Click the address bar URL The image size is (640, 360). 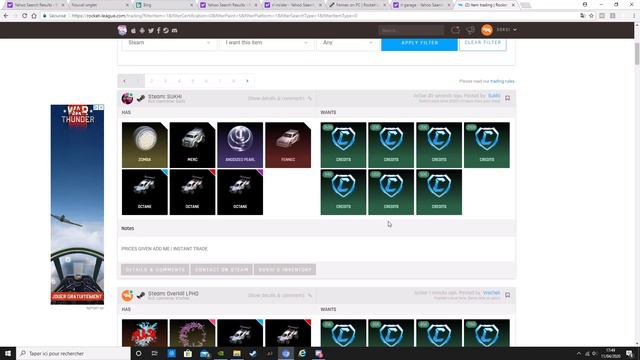(214, 16)
